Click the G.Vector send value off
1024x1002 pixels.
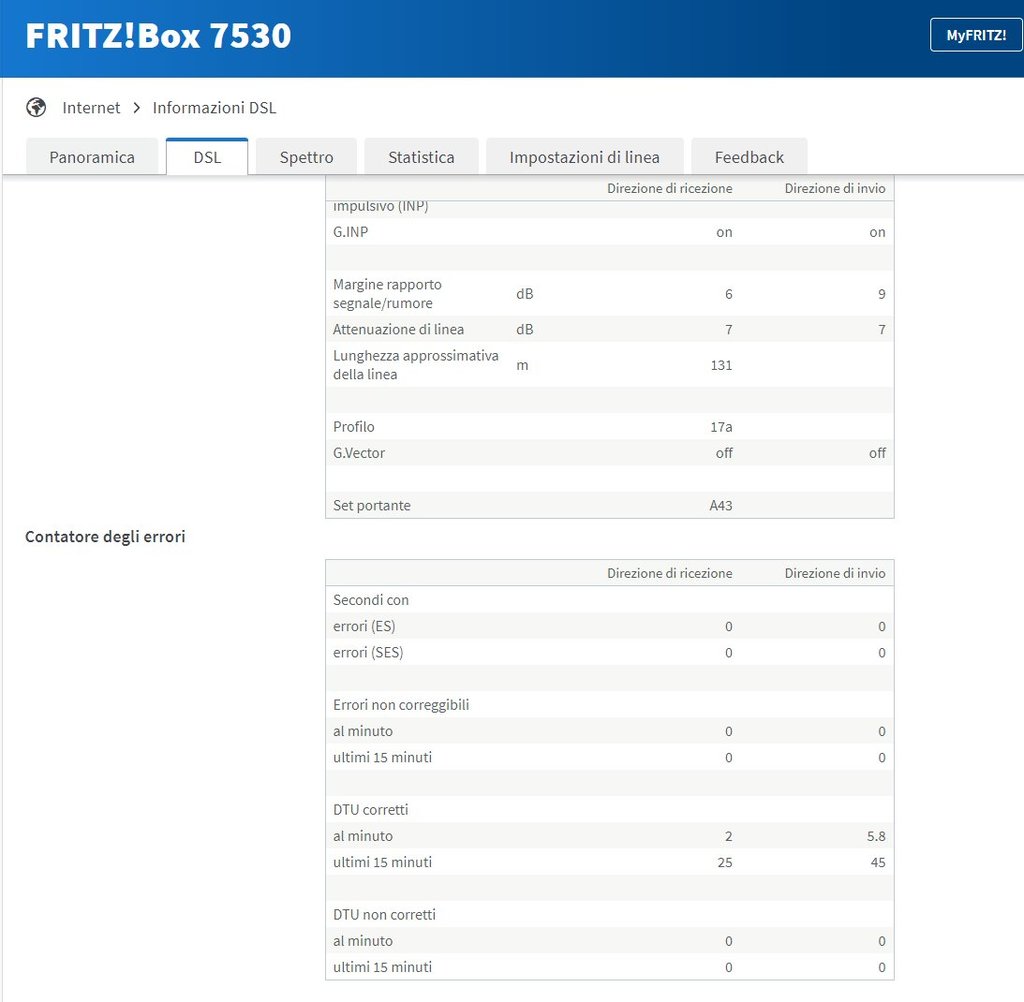[877, 453]
